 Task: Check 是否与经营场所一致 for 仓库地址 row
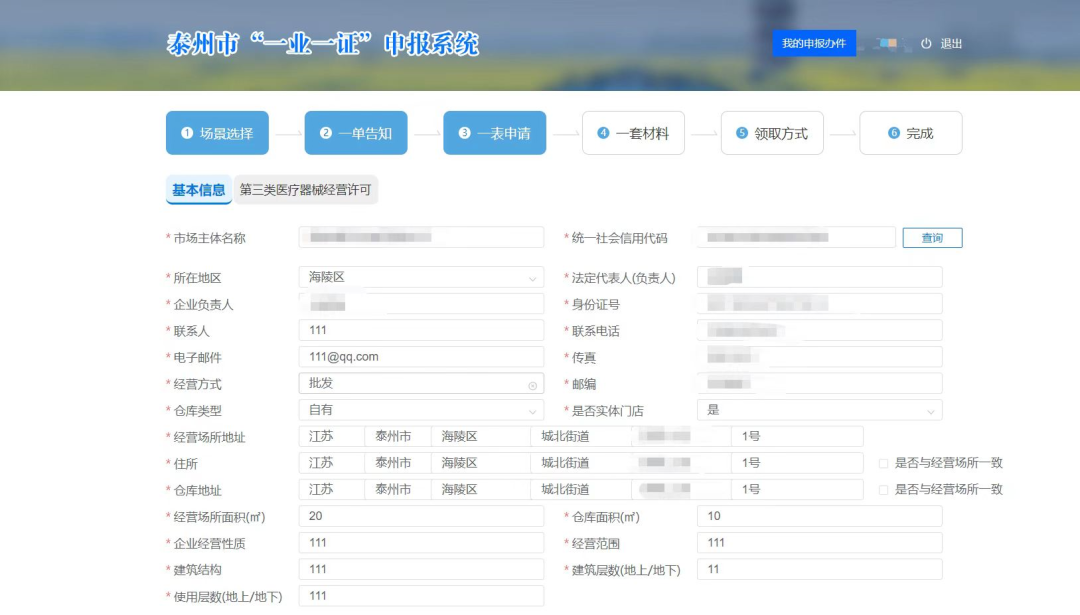point(883,490)
